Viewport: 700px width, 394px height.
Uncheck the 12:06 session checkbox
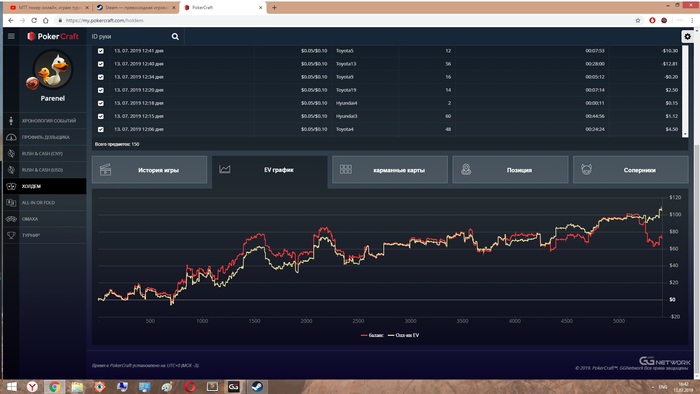(101, 129)
